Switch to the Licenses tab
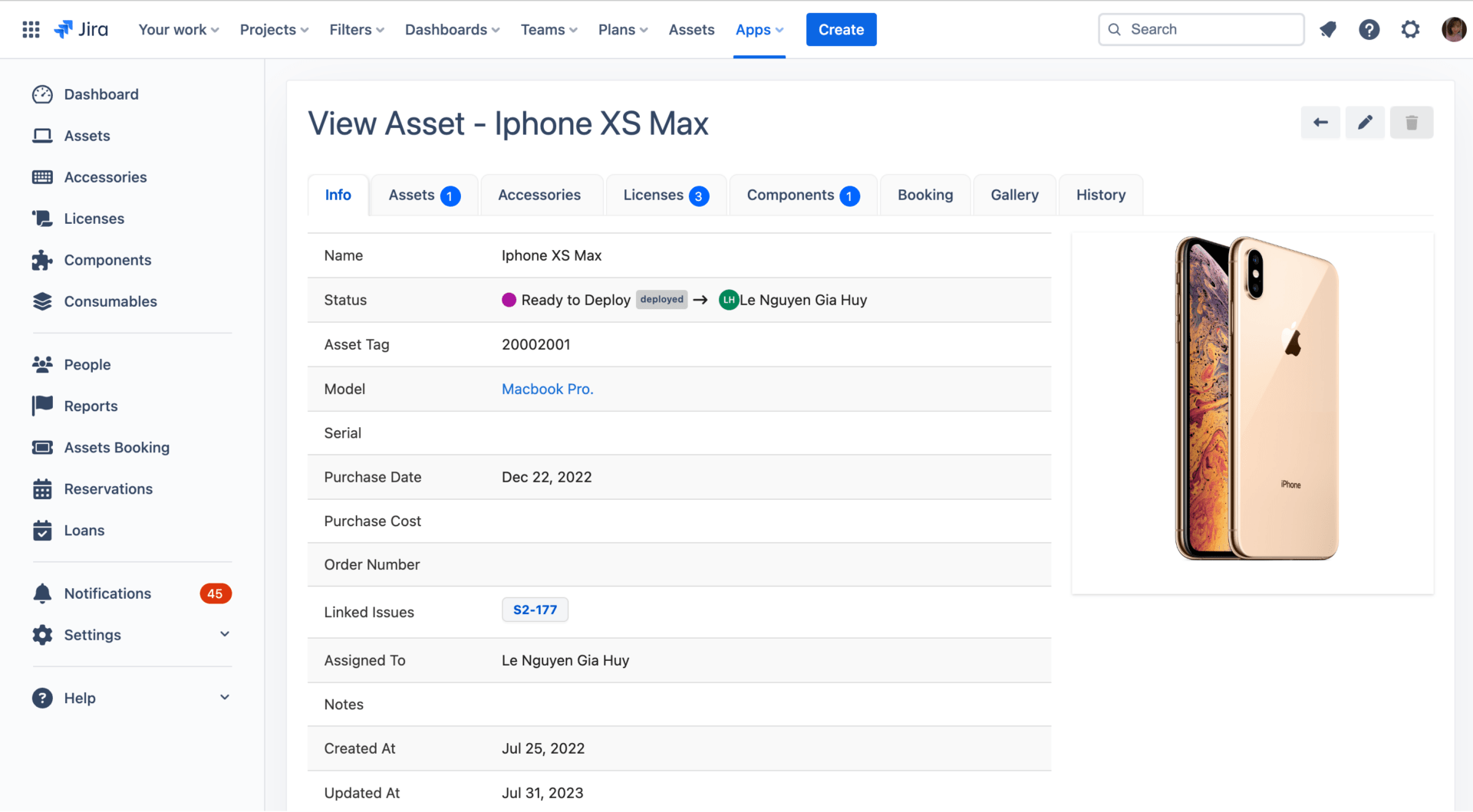This screenshot has height=812, width=1473. [666, 195]
